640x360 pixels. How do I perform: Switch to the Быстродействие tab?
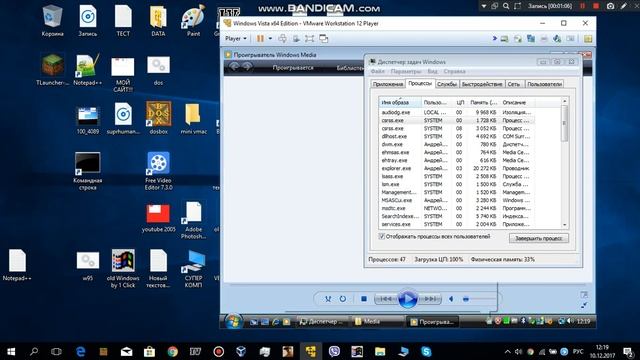point(482,84)
